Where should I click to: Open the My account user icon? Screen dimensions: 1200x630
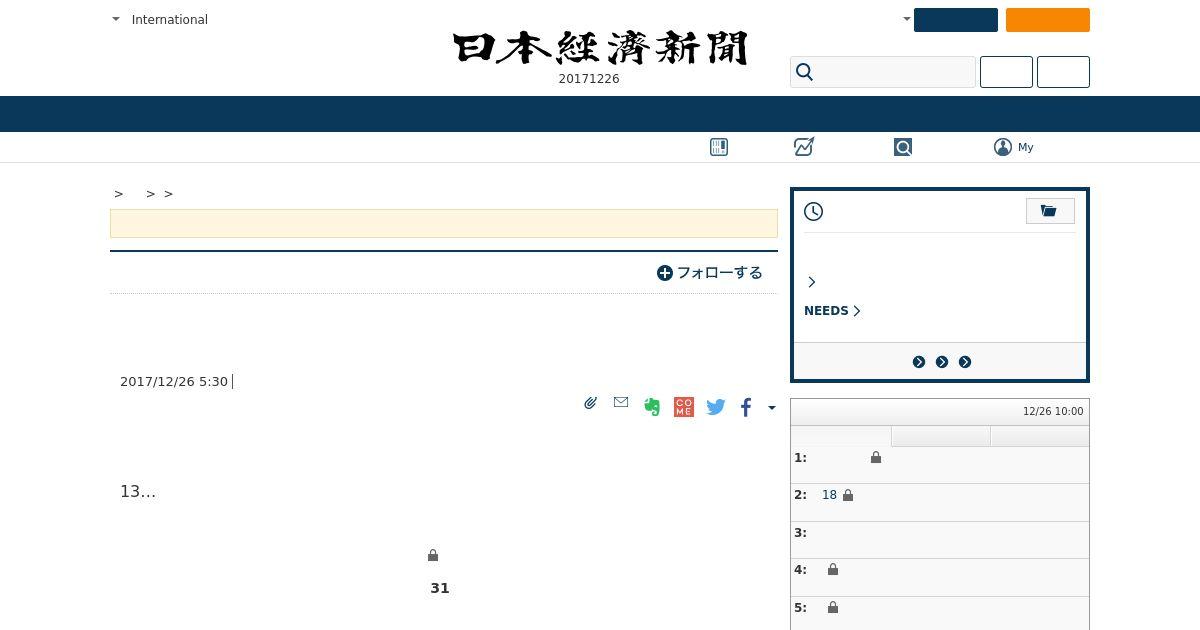point(1003,147)
